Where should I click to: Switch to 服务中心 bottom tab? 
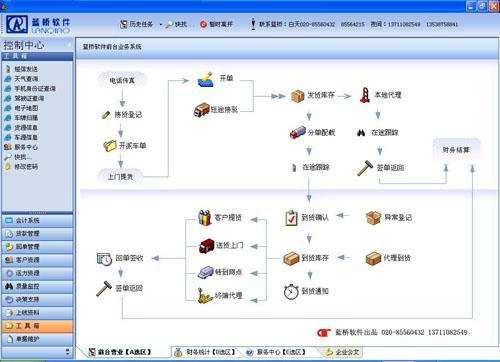tap(276, 352)
